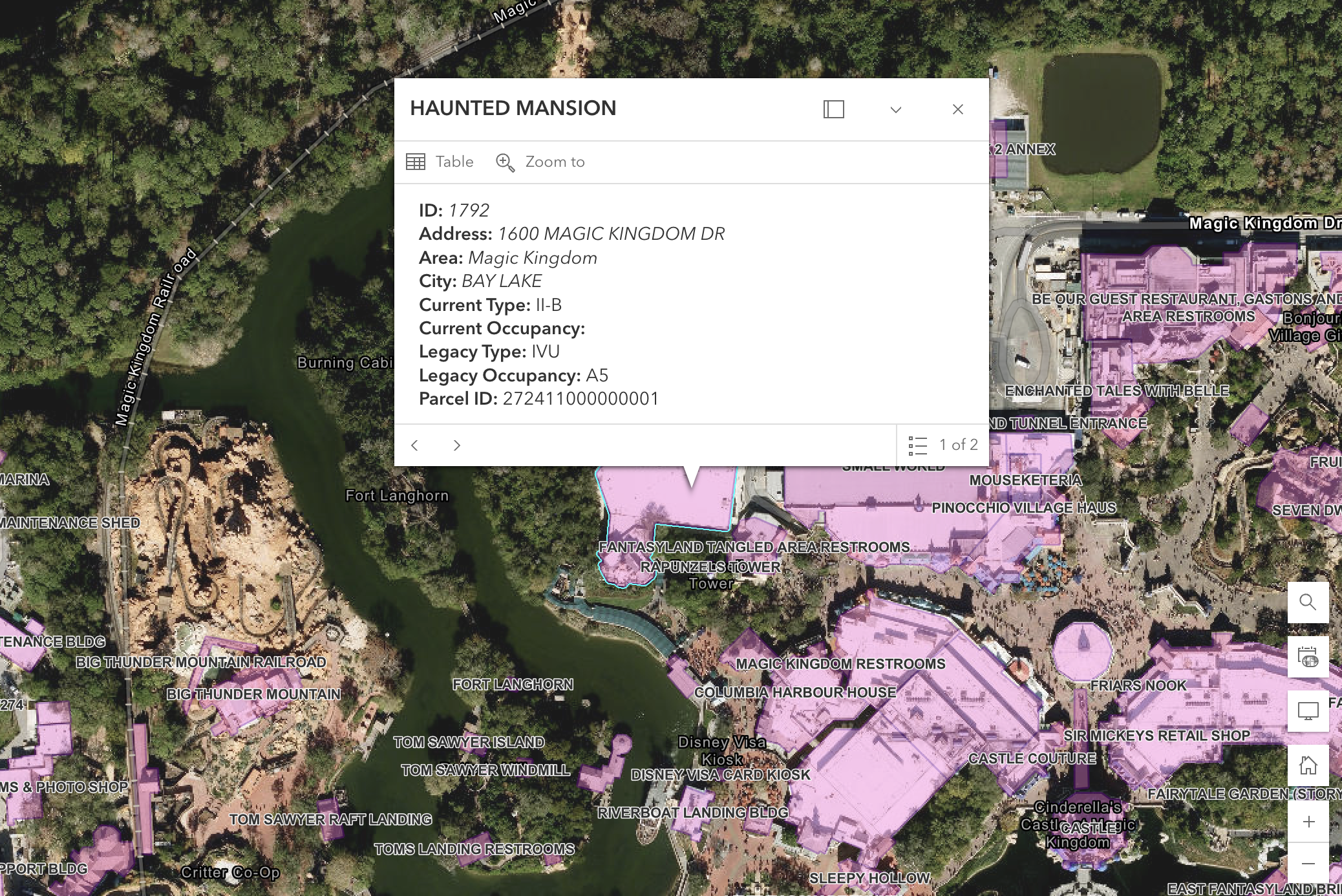Zoom out with the minus button
The image size is (1342, 896).
[x=1308, y=864]
